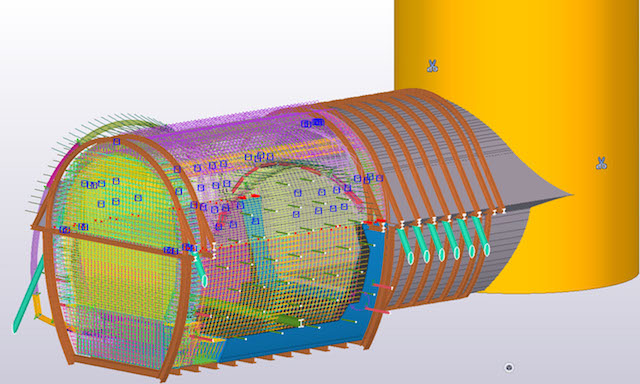Select the blue markers on the front arch's left horizontal beam

(x=74, y=228)
